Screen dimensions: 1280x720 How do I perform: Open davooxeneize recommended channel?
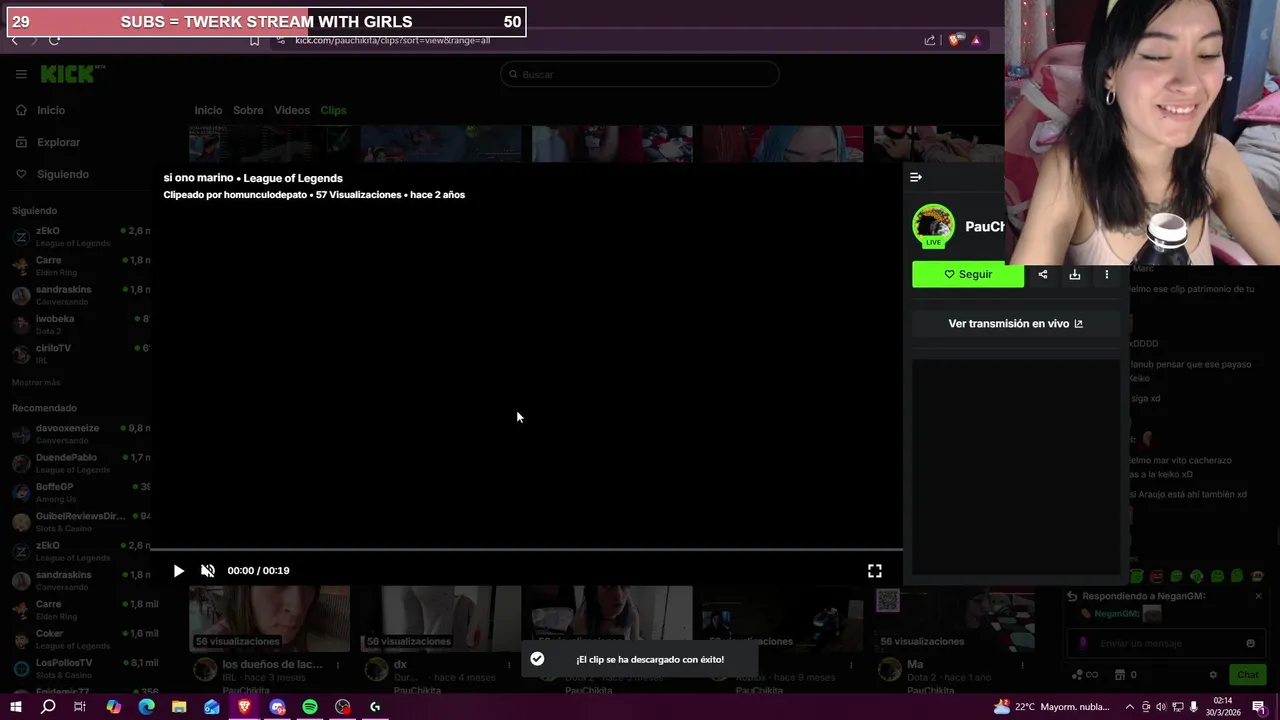click(x=80, y=433)
